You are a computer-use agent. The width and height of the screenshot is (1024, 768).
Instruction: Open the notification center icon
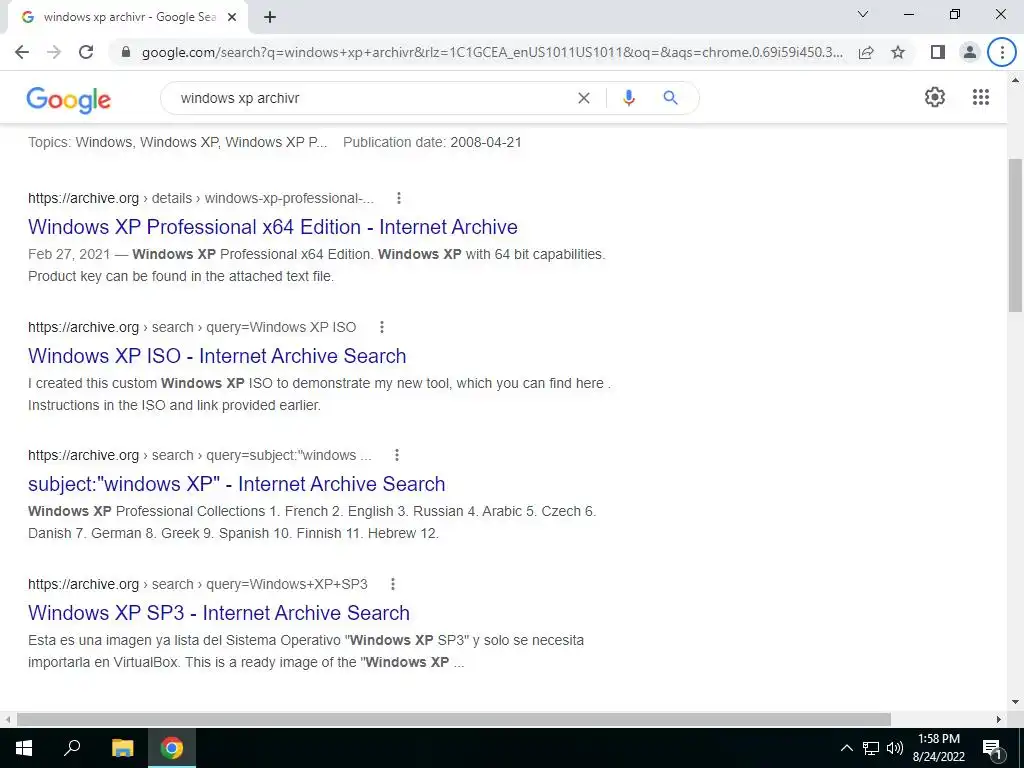pyautogui.click(x=992, y=748)
